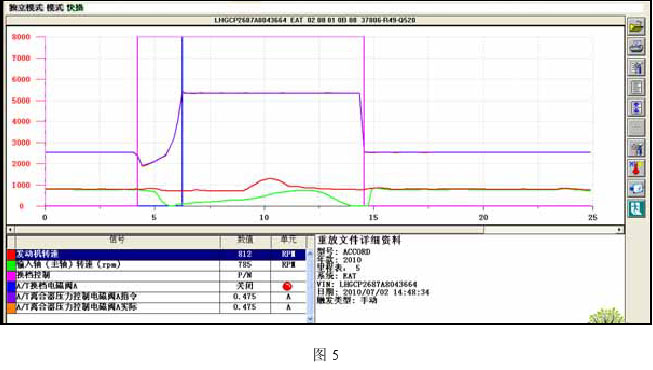Open the 快捷 menu item
653x370 pixels.
click(x=75, y=8)
